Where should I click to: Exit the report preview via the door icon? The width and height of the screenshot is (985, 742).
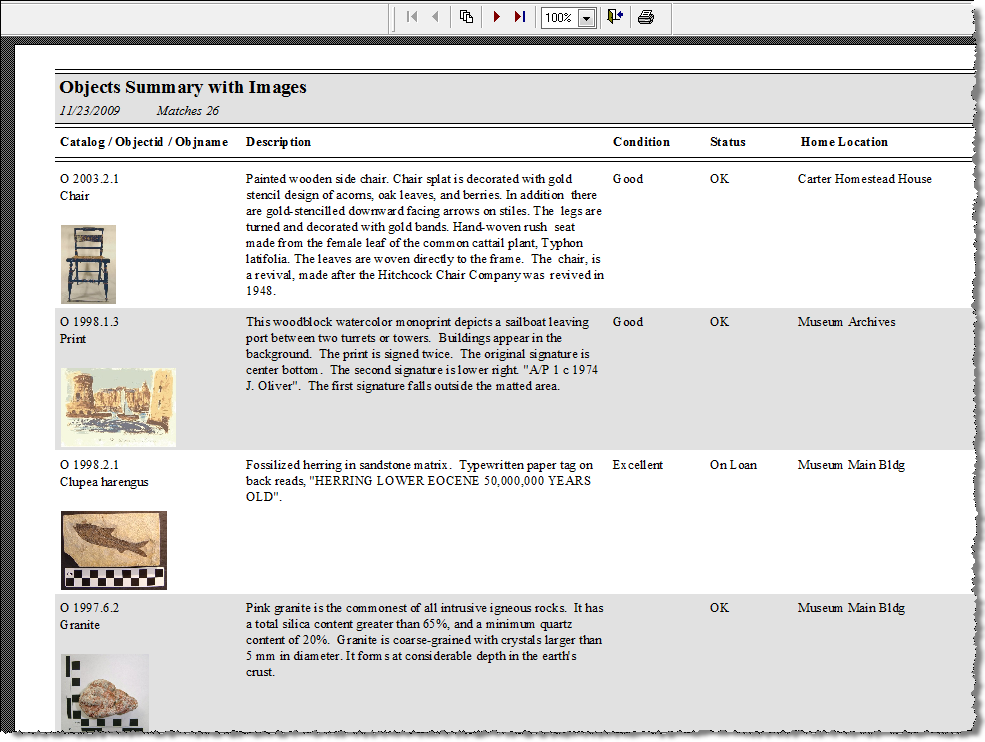615,16
